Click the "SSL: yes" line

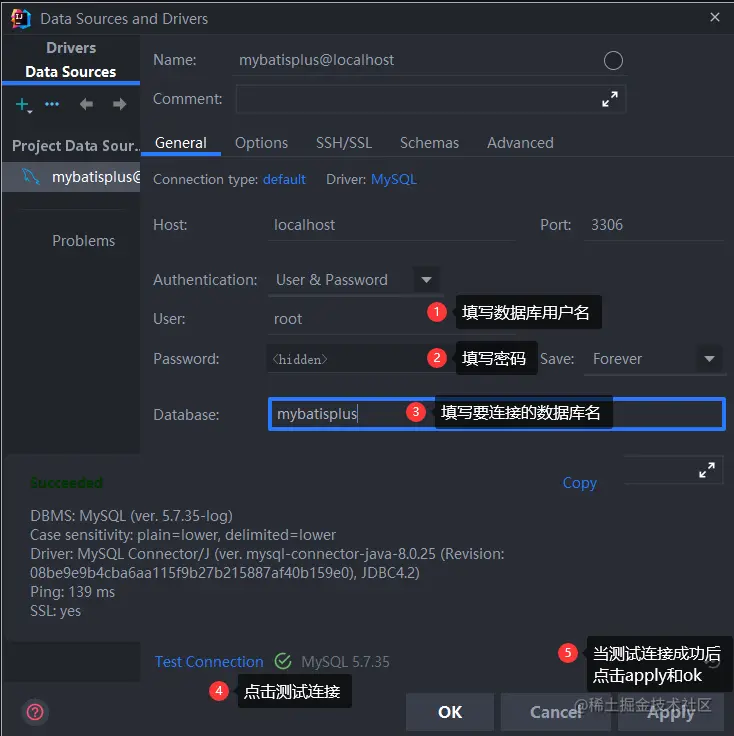pos(55,611)
